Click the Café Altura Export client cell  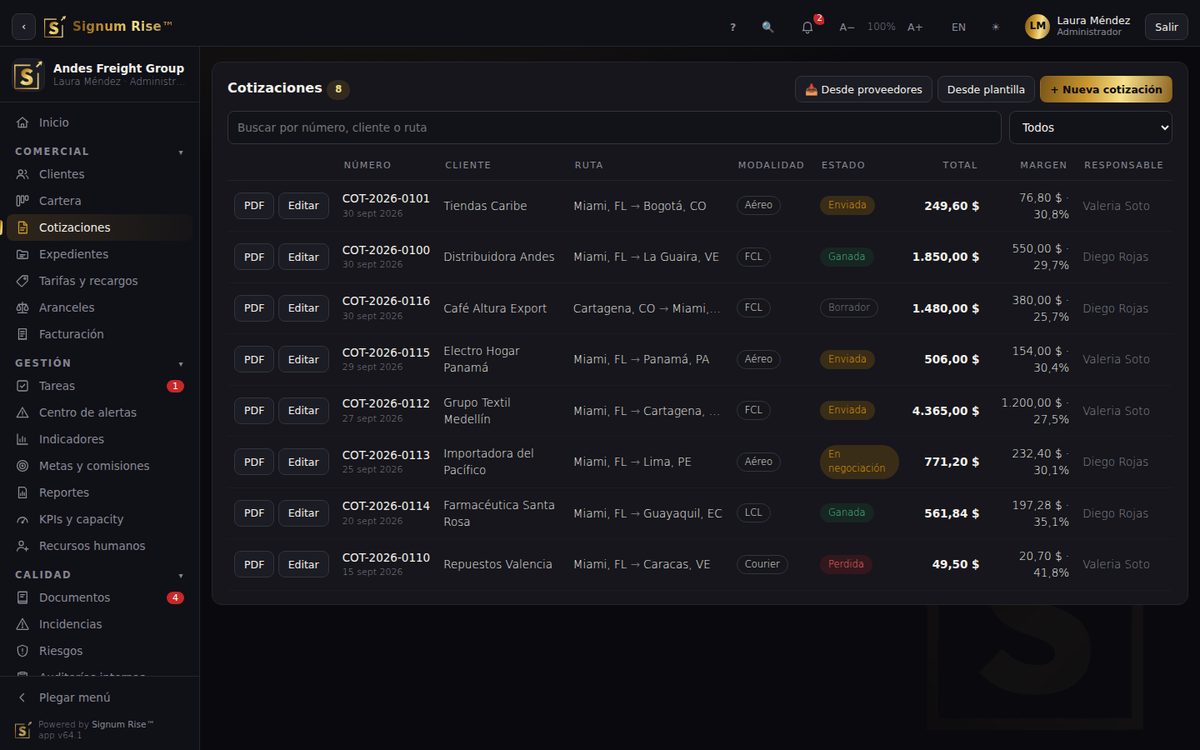(495, 308)
